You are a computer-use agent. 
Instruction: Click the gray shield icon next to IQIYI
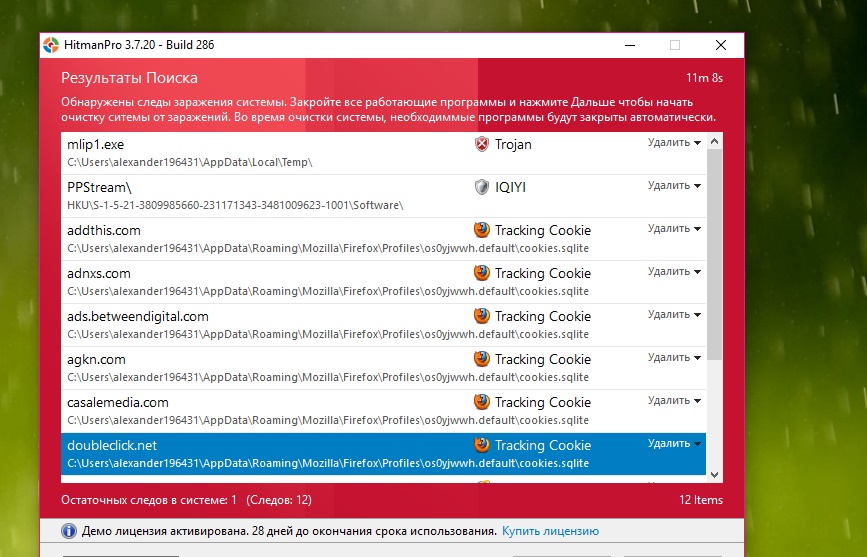pyautogui.click(x=482, y=187)
